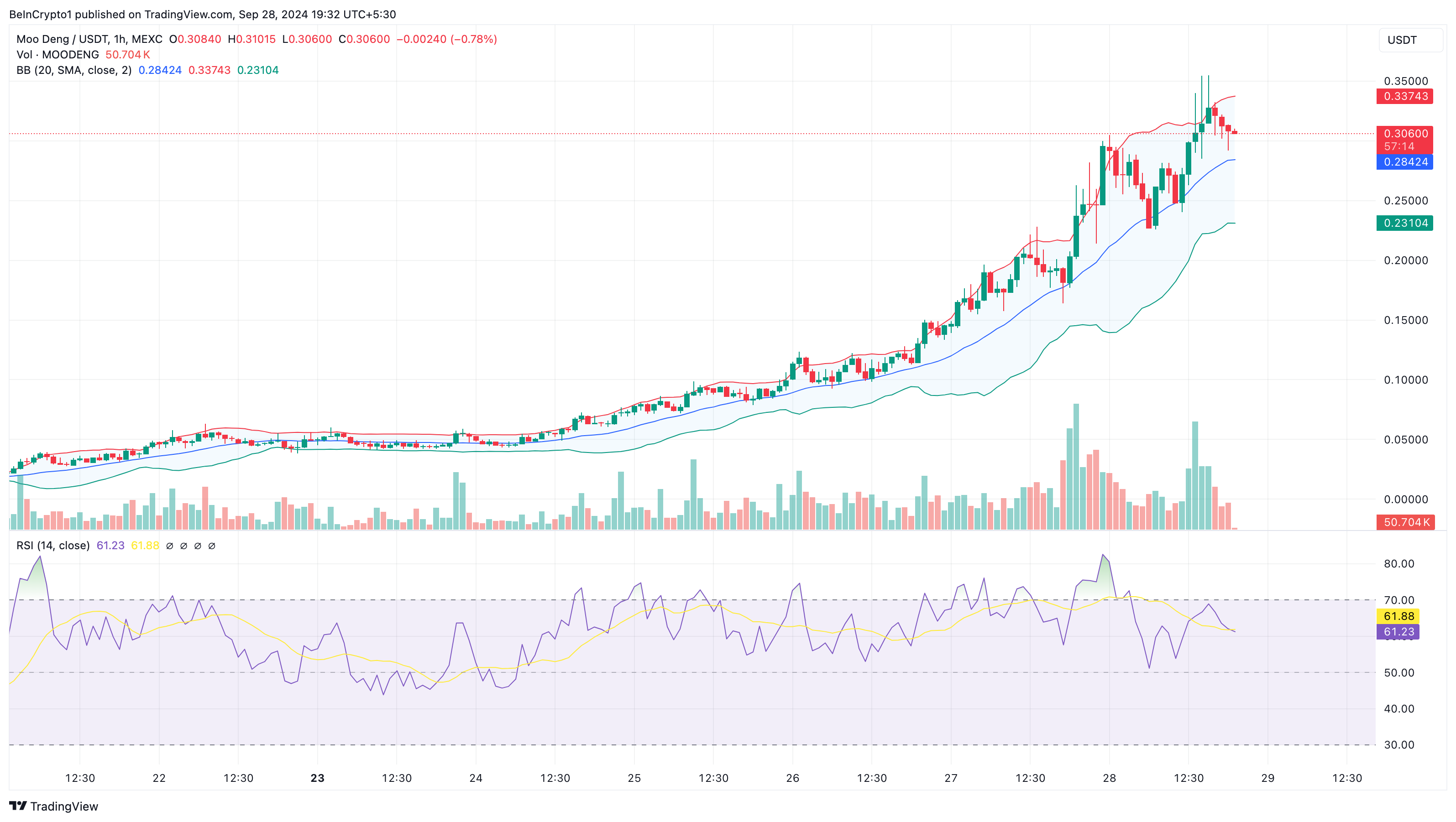The image size is (1456, 822).
Task: Click the TradingView logo icon
Action: coord(17,806)
